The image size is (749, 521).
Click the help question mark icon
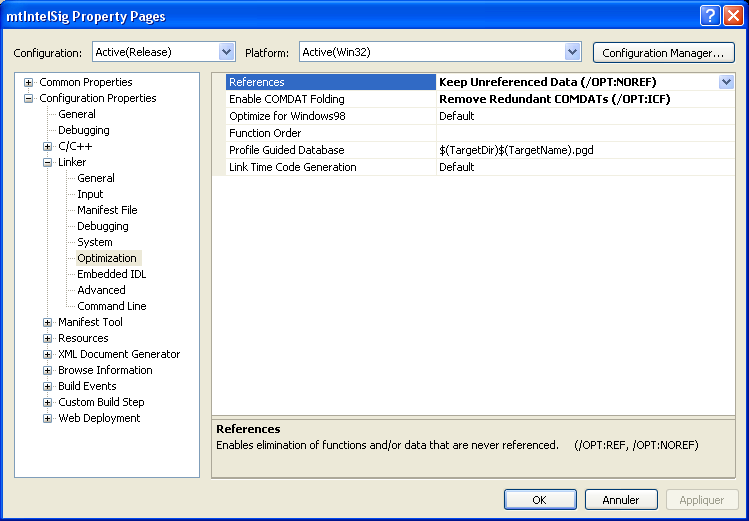[710, 16]
